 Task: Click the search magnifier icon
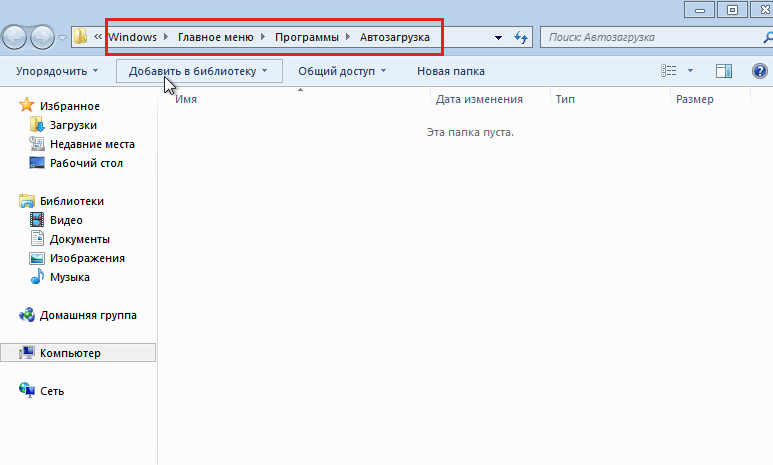[768, 37]
